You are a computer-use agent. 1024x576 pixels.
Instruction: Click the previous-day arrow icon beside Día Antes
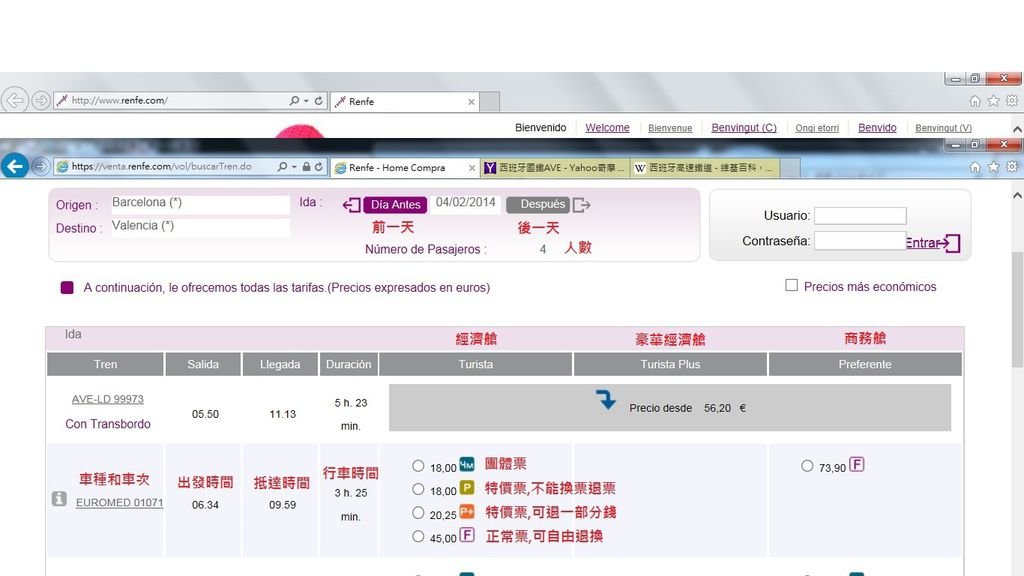pos(351,205)
